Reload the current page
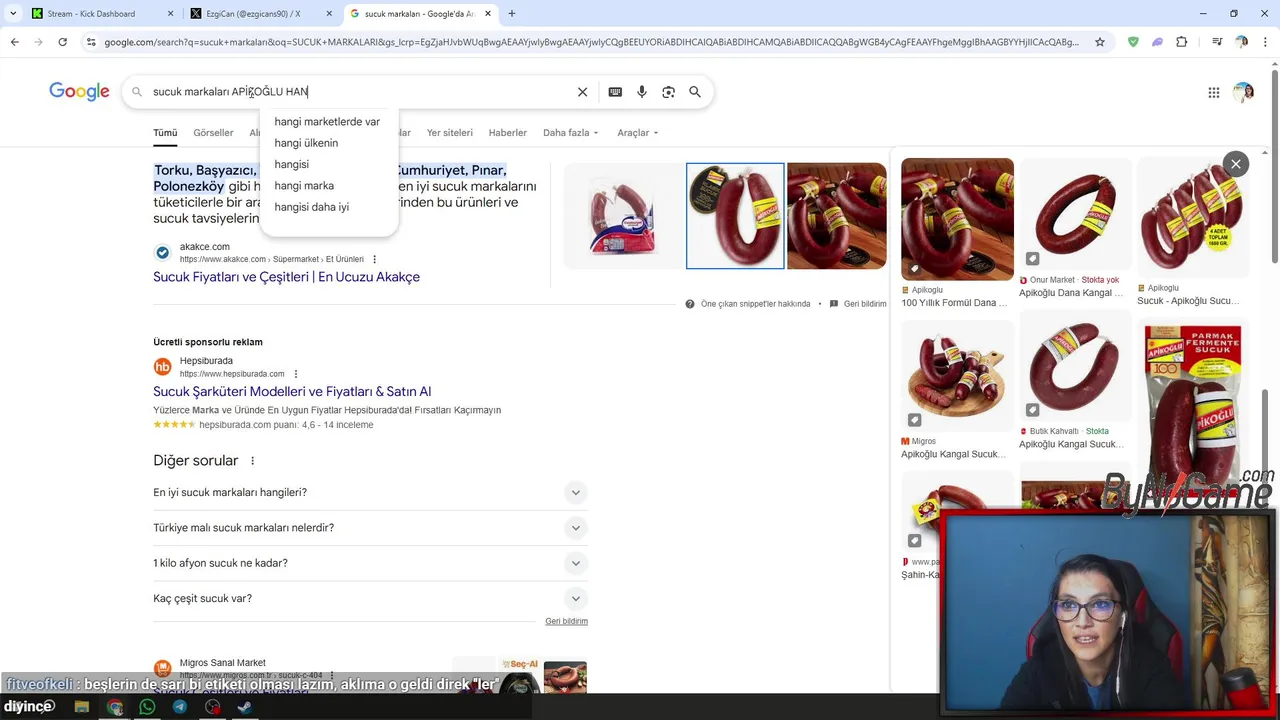 [62, 42]
